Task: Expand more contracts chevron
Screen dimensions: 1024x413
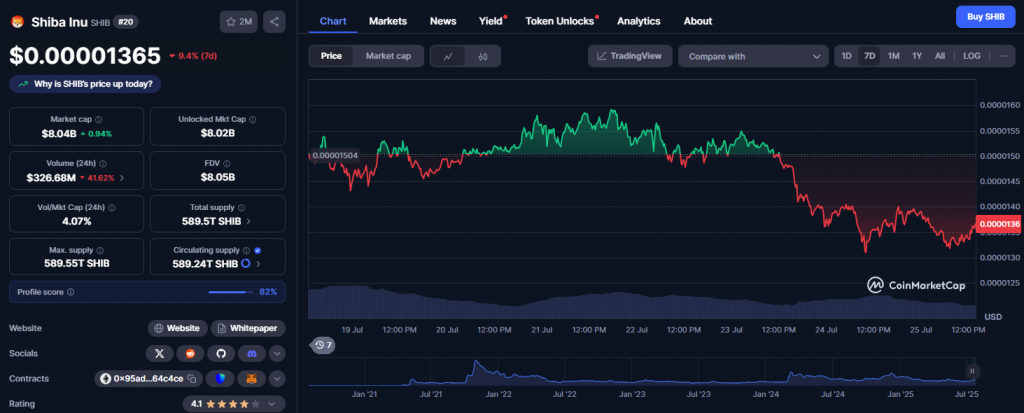Action: point(277,378)
